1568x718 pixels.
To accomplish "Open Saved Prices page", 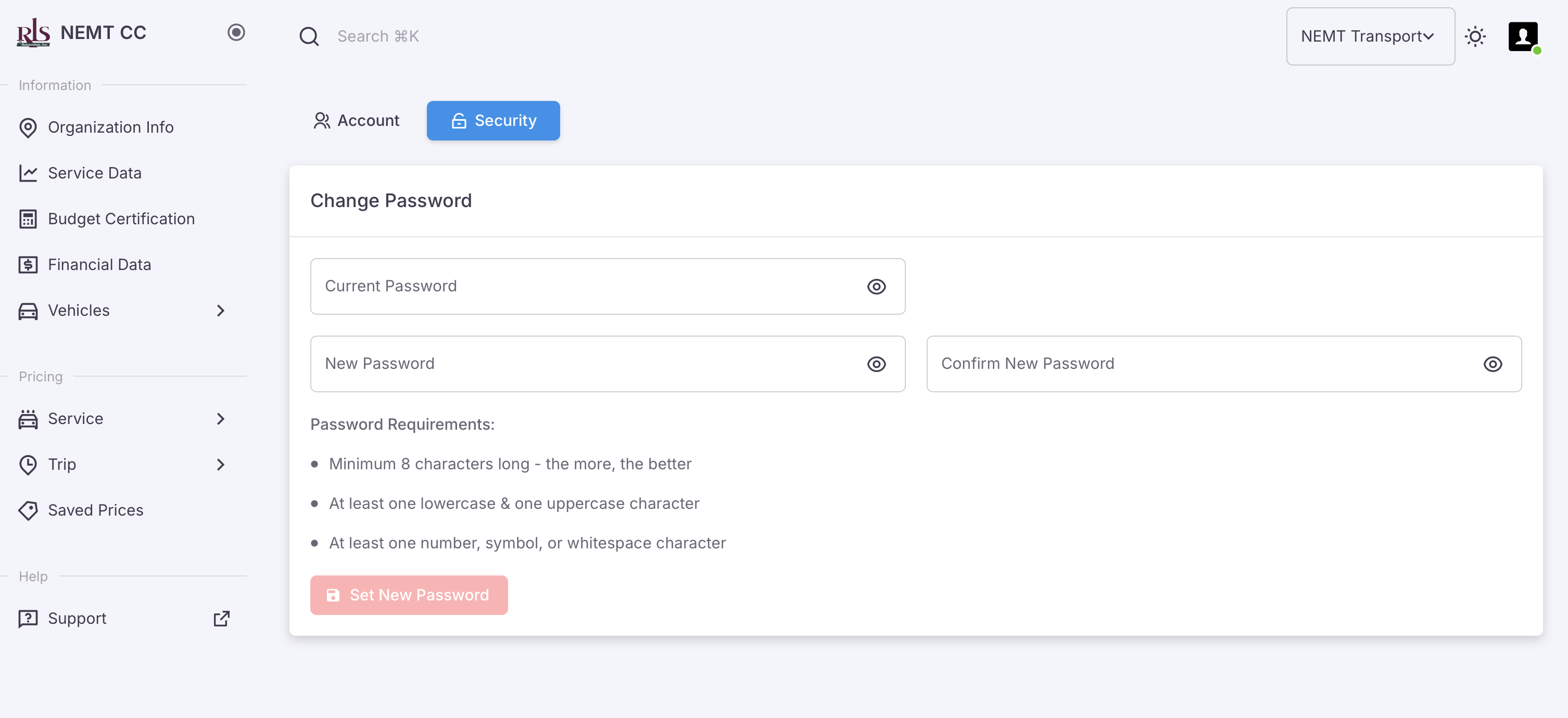I will click(95, 510).
